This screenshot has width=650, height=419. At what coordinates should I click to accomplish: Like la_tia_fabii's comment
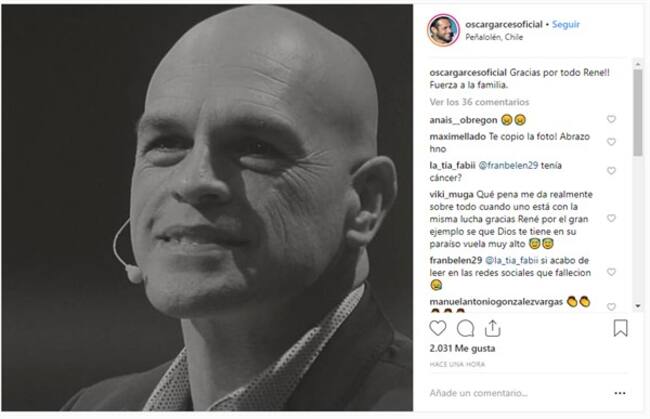coord(611,171)
